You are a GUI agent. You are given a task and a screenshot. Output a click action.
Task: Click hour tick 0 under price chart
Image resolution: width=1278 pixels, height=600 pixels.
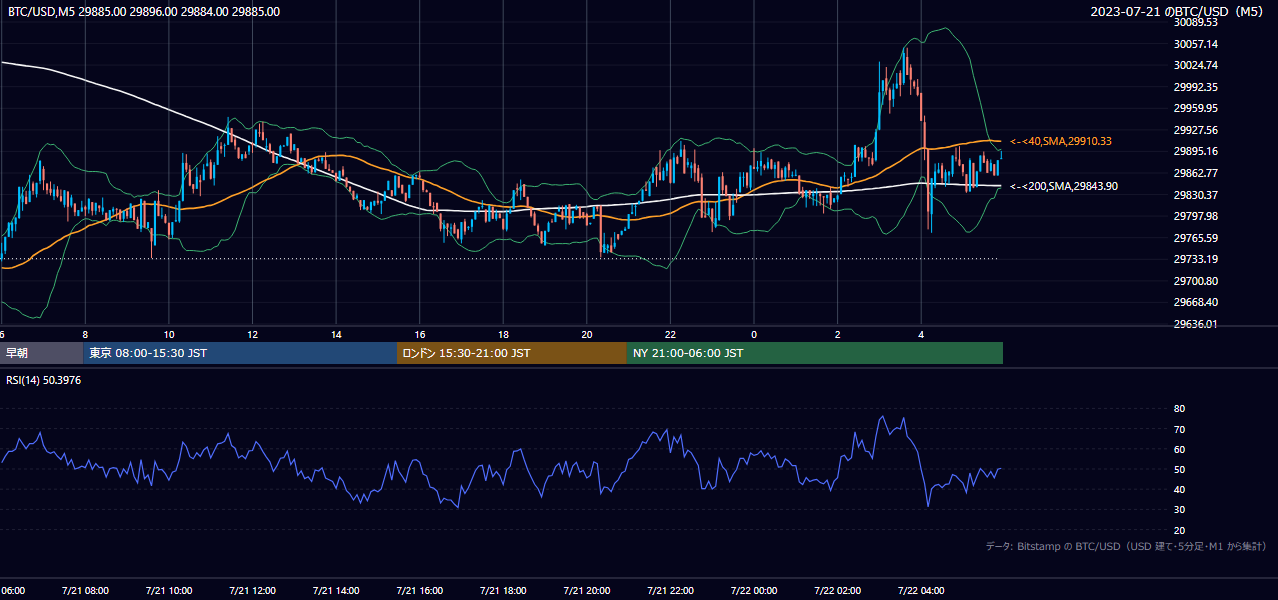[x=754, y=334]
